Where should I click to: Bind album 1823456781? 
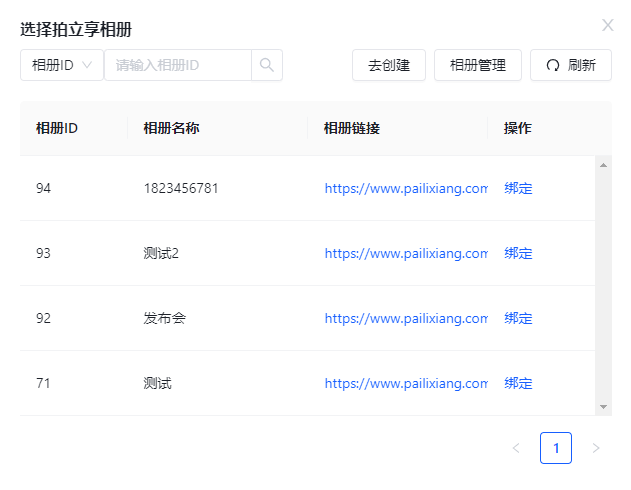point(518,188)
